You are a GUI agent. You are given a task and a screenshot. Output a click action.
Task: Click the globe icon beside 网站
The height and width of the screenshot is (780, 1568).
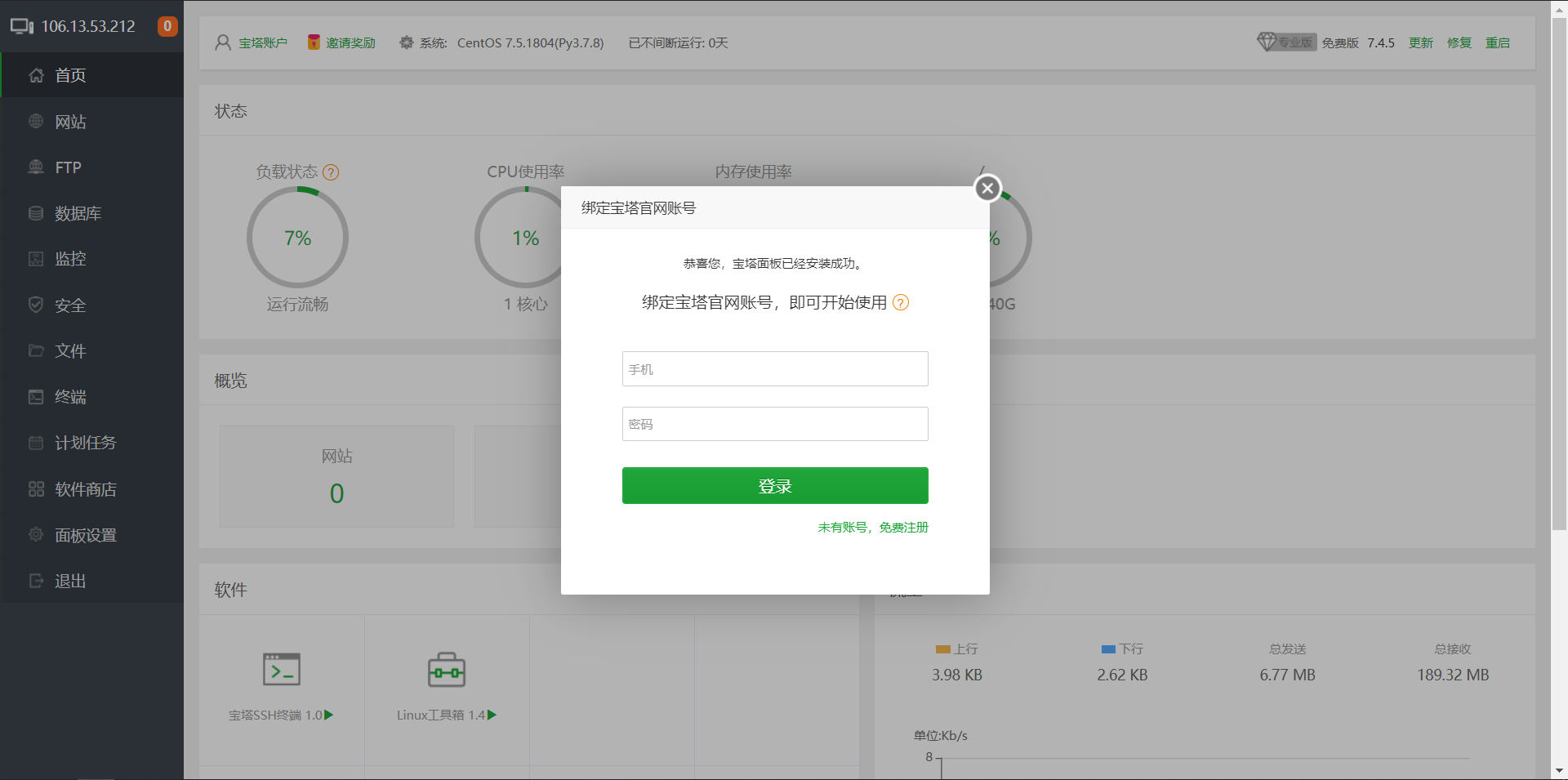36,121
